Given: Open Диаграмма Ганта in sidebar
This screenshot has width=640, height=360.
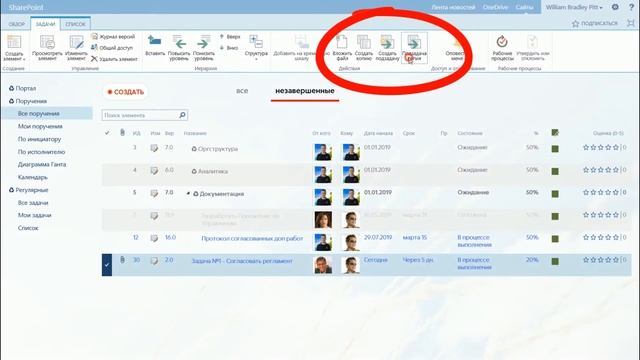Looking at the screenshot, I should click(42, 164).
